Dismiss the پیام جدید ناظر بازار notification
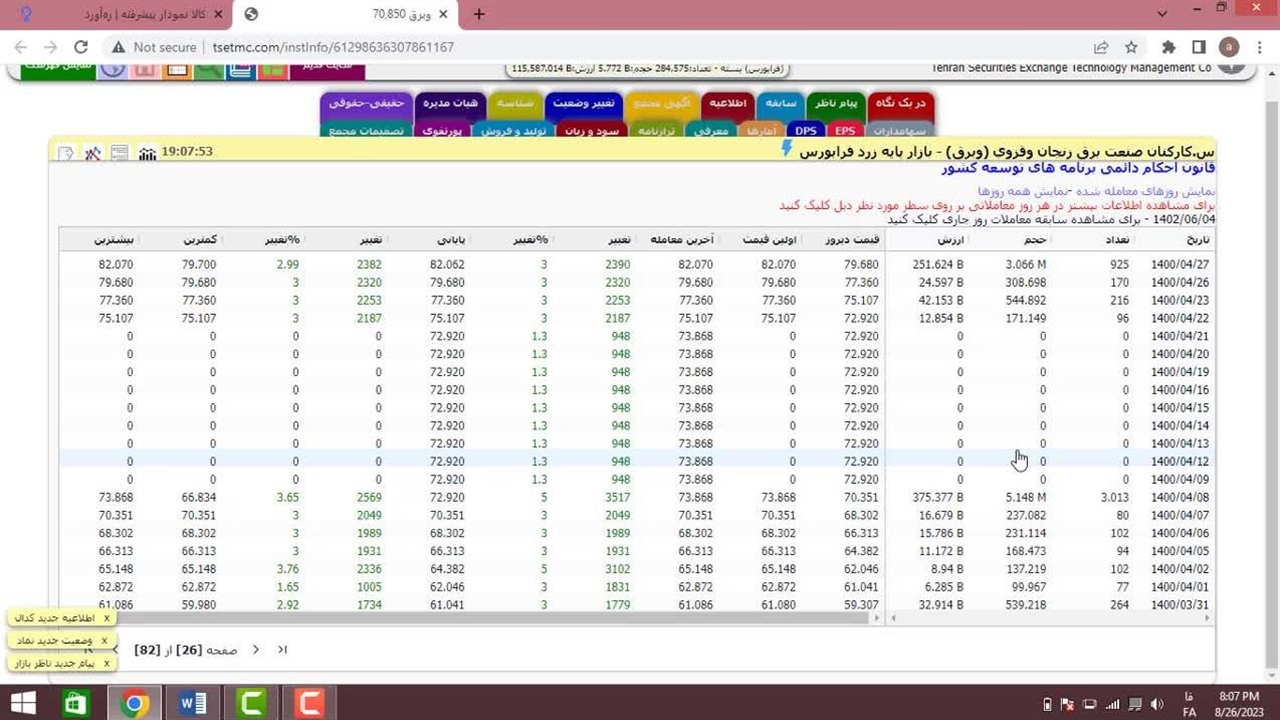1280x720 pixels. [x=106, y=663]
